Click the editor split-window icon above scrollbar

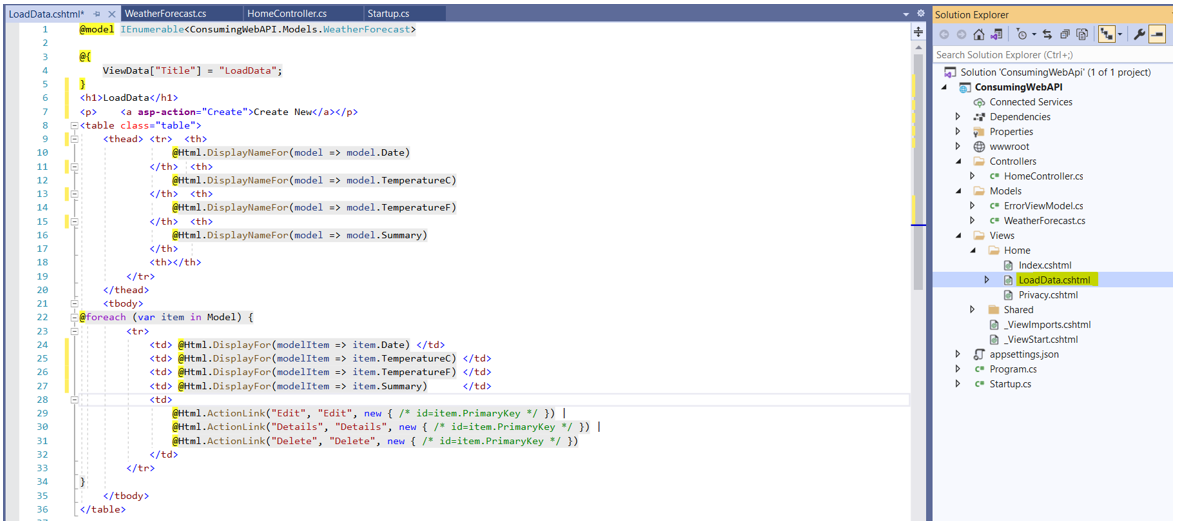coord(918,32)
